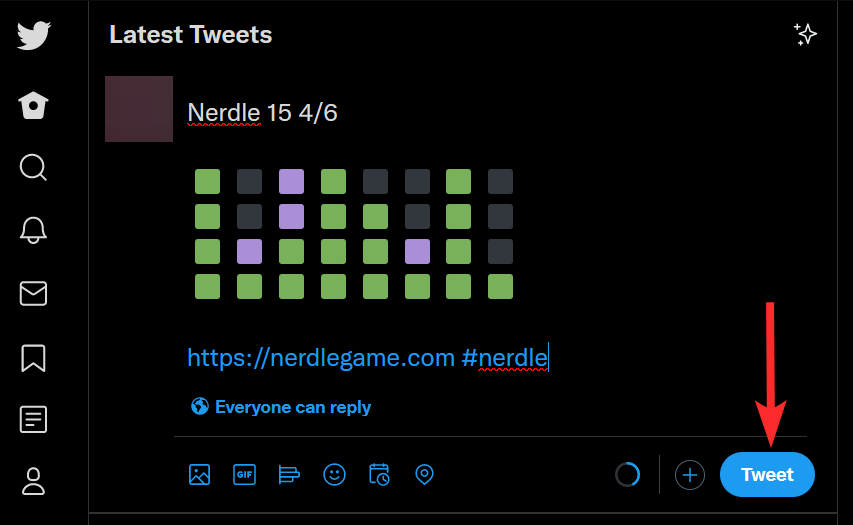Open the emoji picker
The image size is (853, 525).
(x=334, y=474)
